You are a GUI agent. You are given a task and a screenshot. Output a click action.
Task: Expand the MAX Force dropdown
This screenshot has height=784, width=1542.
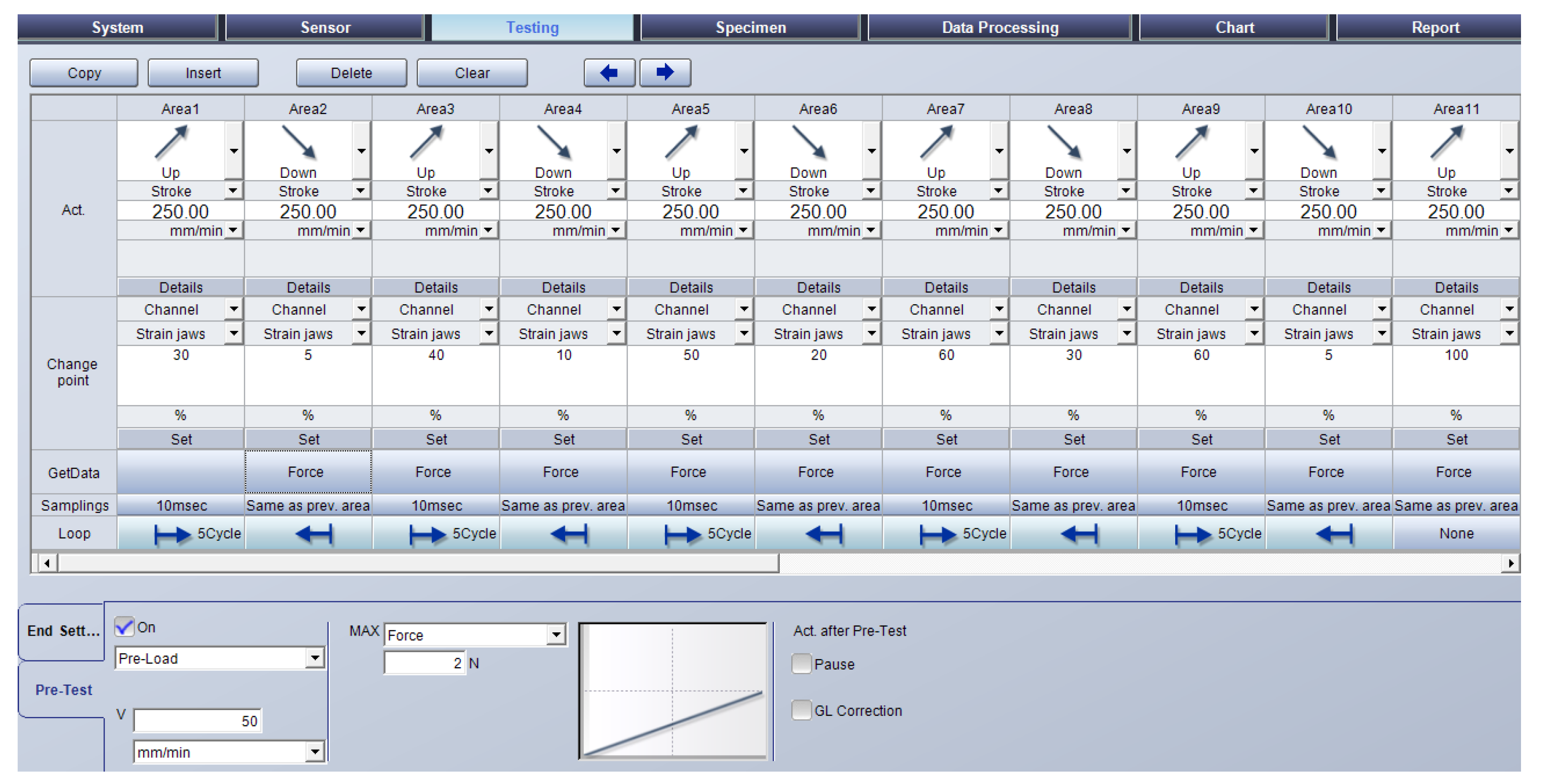(556, 634)
